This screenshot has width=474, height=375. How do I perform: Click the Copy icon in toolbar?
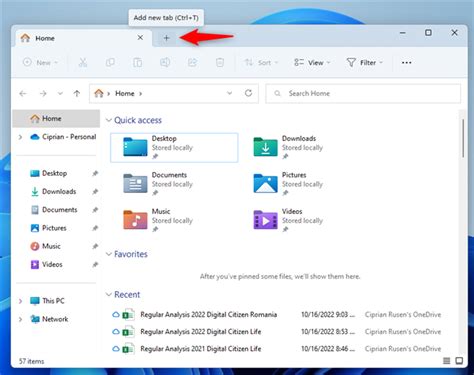110,62
